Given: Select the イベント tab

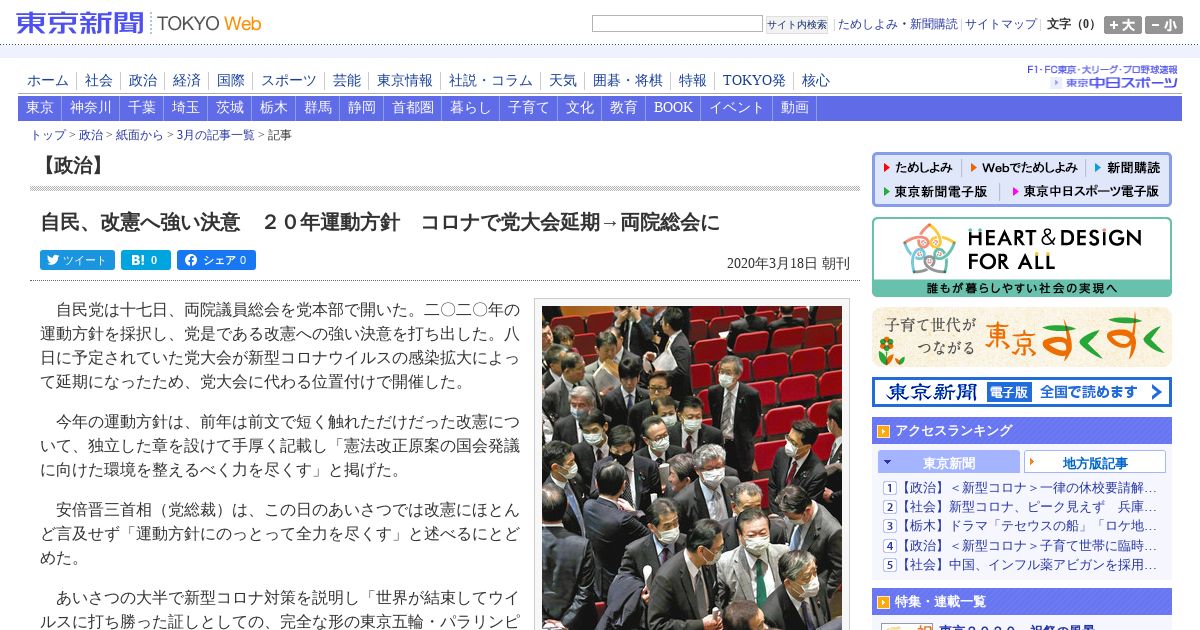Looking at the screenshot, I should 737,108.
